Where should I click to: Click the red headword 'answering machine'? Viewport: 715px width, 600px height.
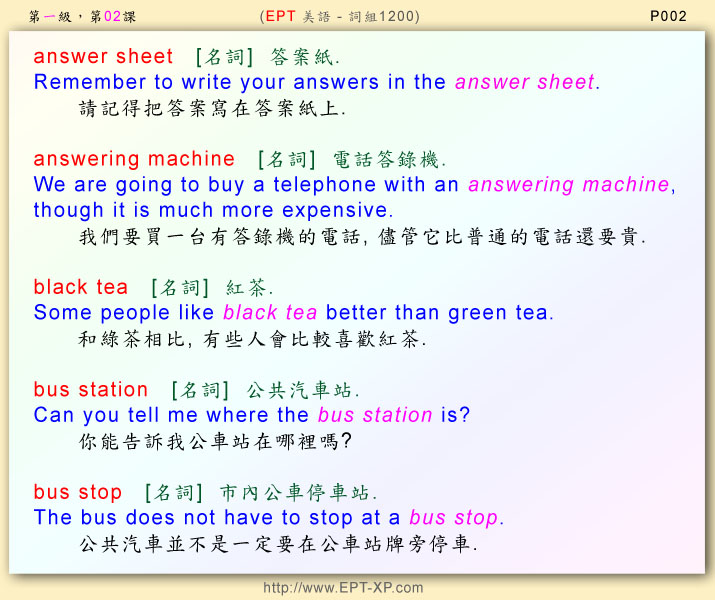pos(134,159)
